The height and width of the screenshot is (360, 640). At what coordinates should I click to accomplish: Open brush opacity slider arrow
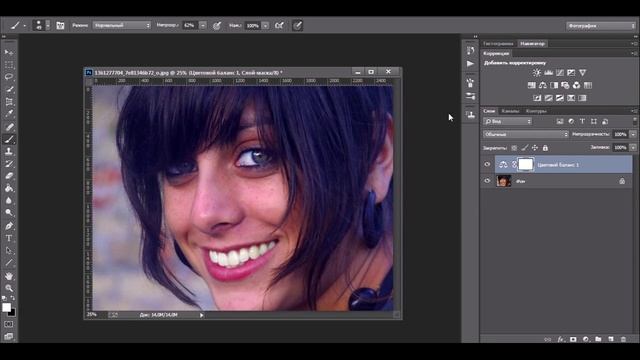203,25
